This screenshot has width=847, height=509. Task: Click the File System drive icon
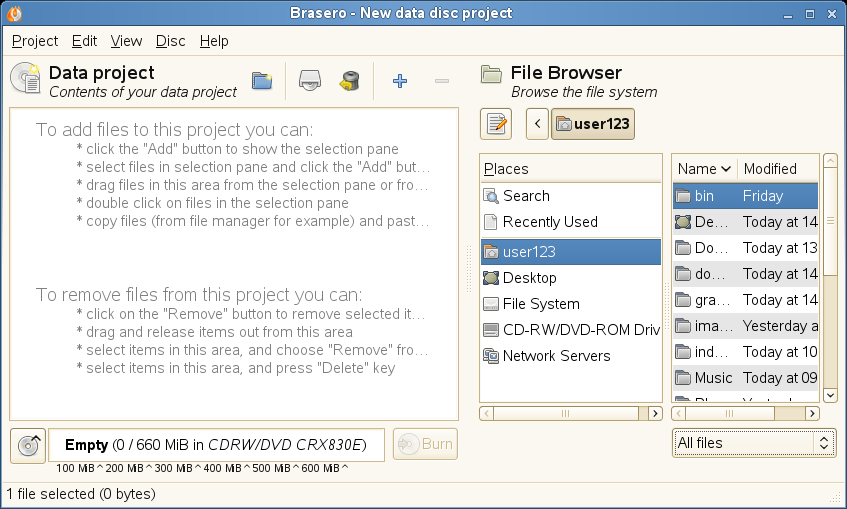(490, 304)
